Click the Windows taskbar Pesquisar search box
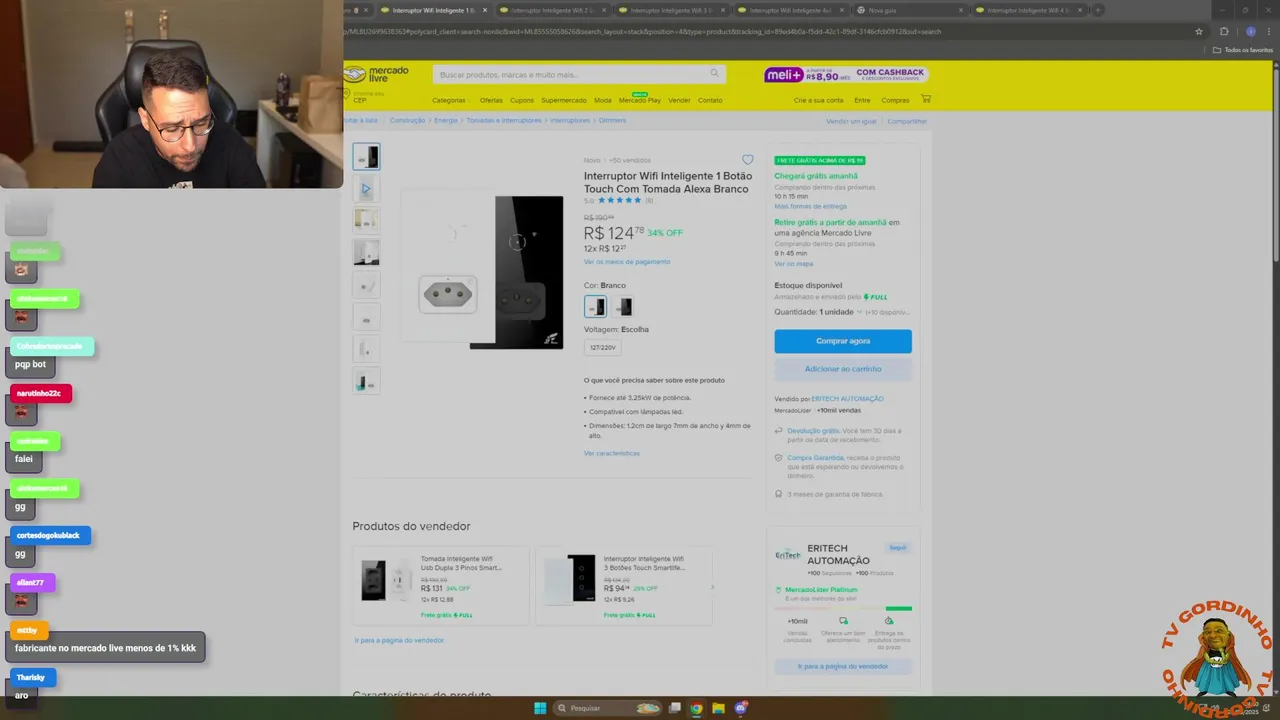The image size is (1280, 720). pos(608,708)
